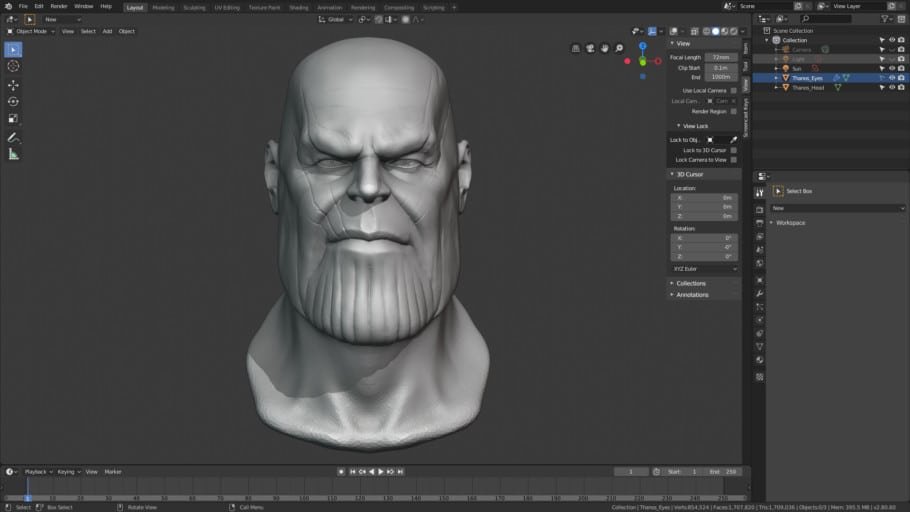Collapse the 3D Cursor panel

tap(689, 175)
